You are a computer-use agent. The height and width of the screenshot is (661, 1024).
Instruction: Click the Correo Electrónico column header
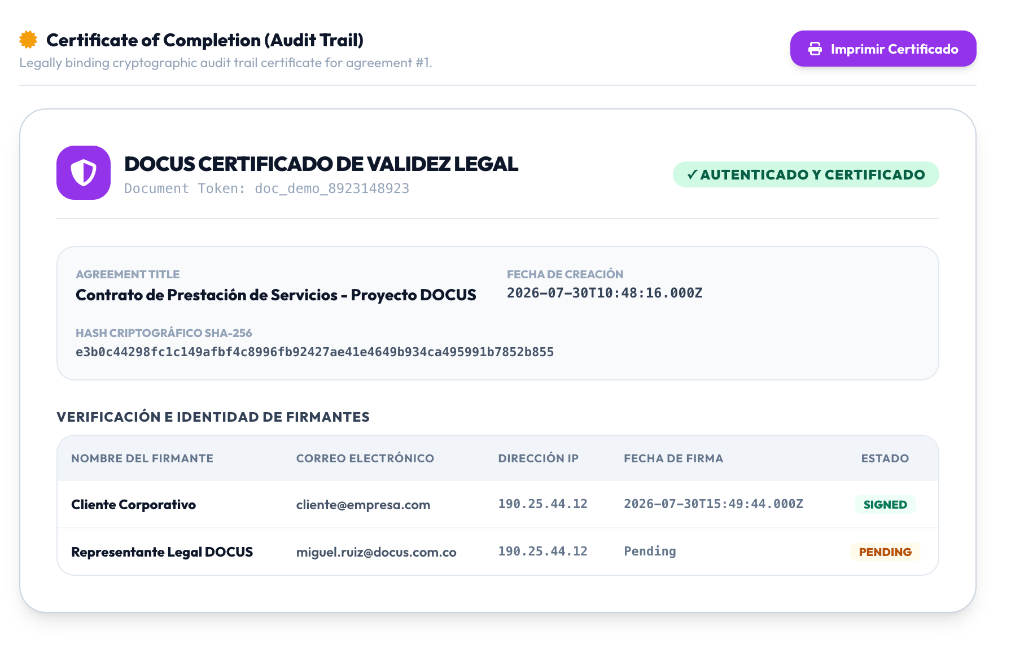365,459
